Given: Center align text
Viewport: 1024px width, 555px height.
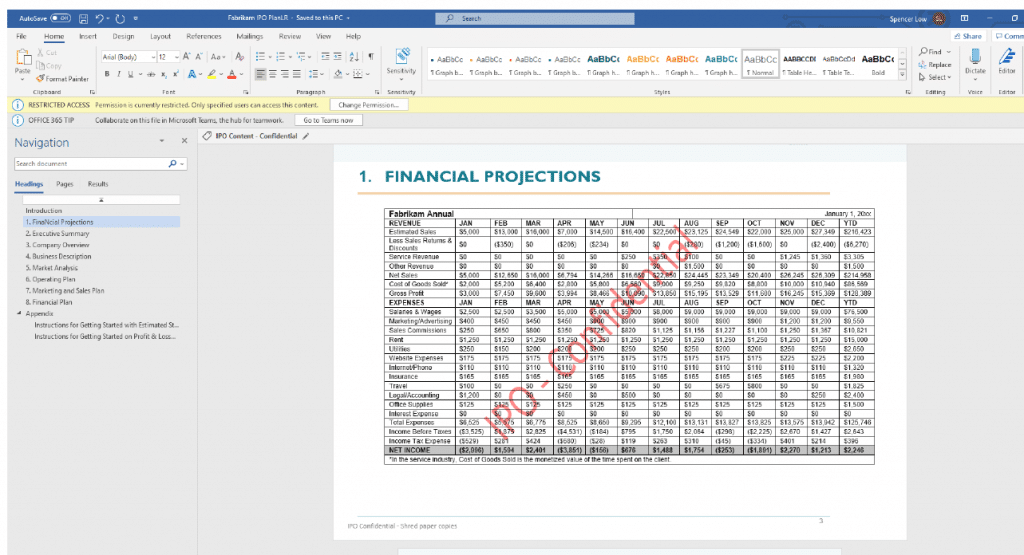Looking at the screenshot, I should [x=273, y=74].
